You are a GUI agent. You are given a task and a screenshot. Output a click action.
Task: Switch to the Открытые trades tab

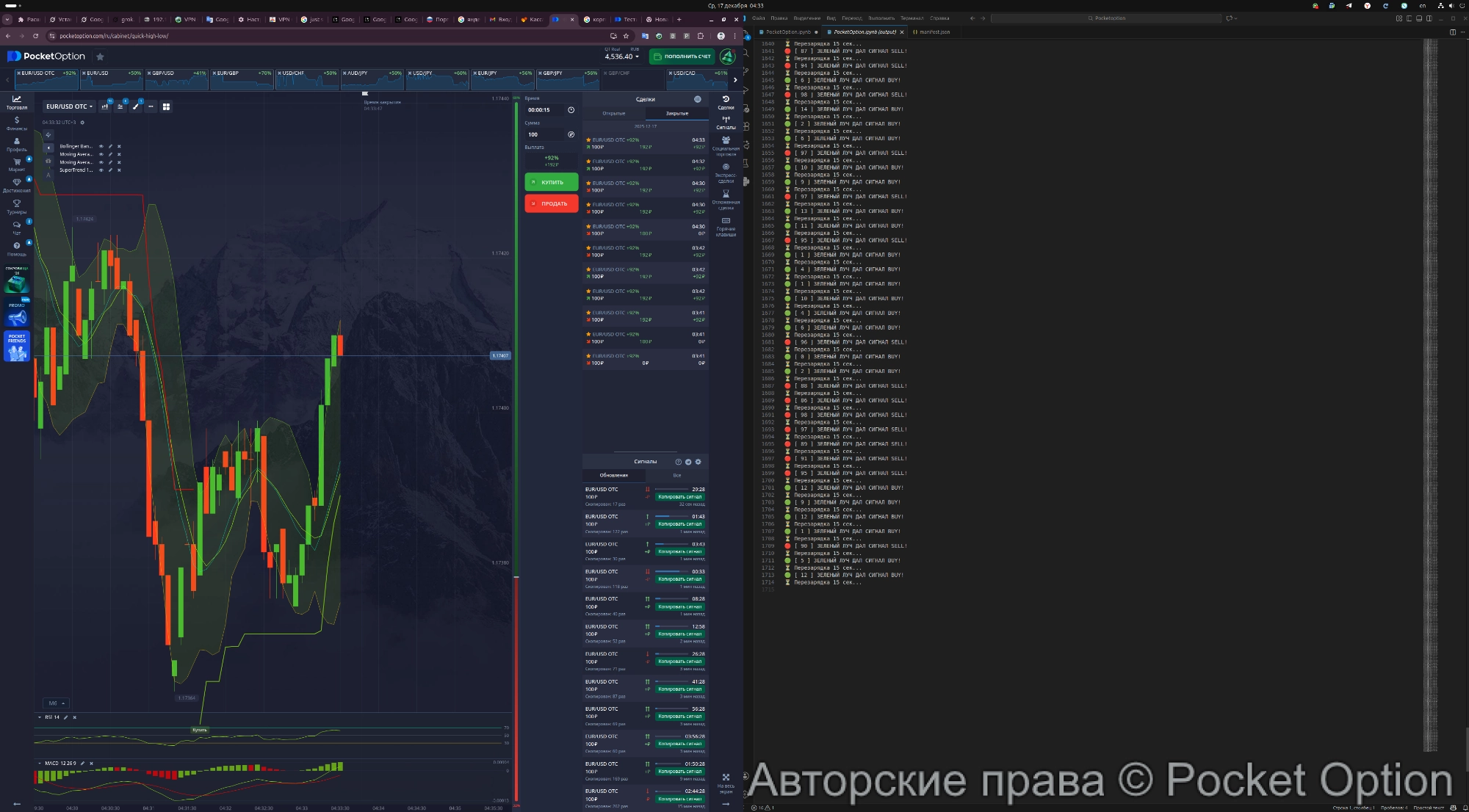615,113
